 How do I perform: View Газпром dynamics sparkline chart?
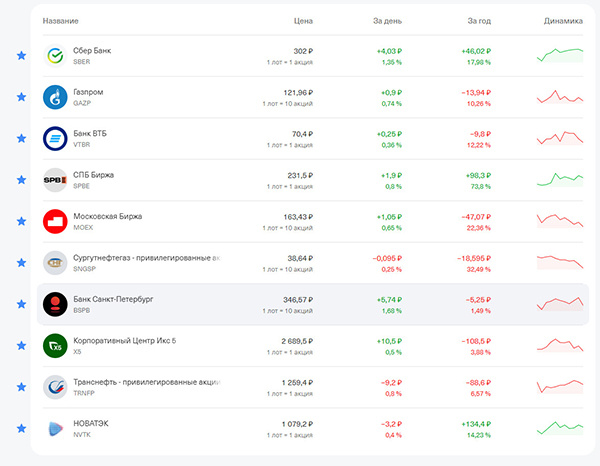[560, 97]
